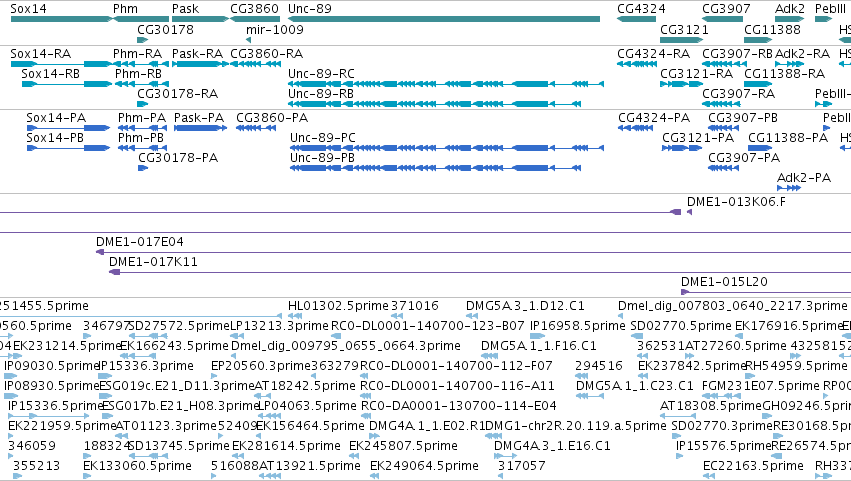Select the CG30178 gene label

166,29
